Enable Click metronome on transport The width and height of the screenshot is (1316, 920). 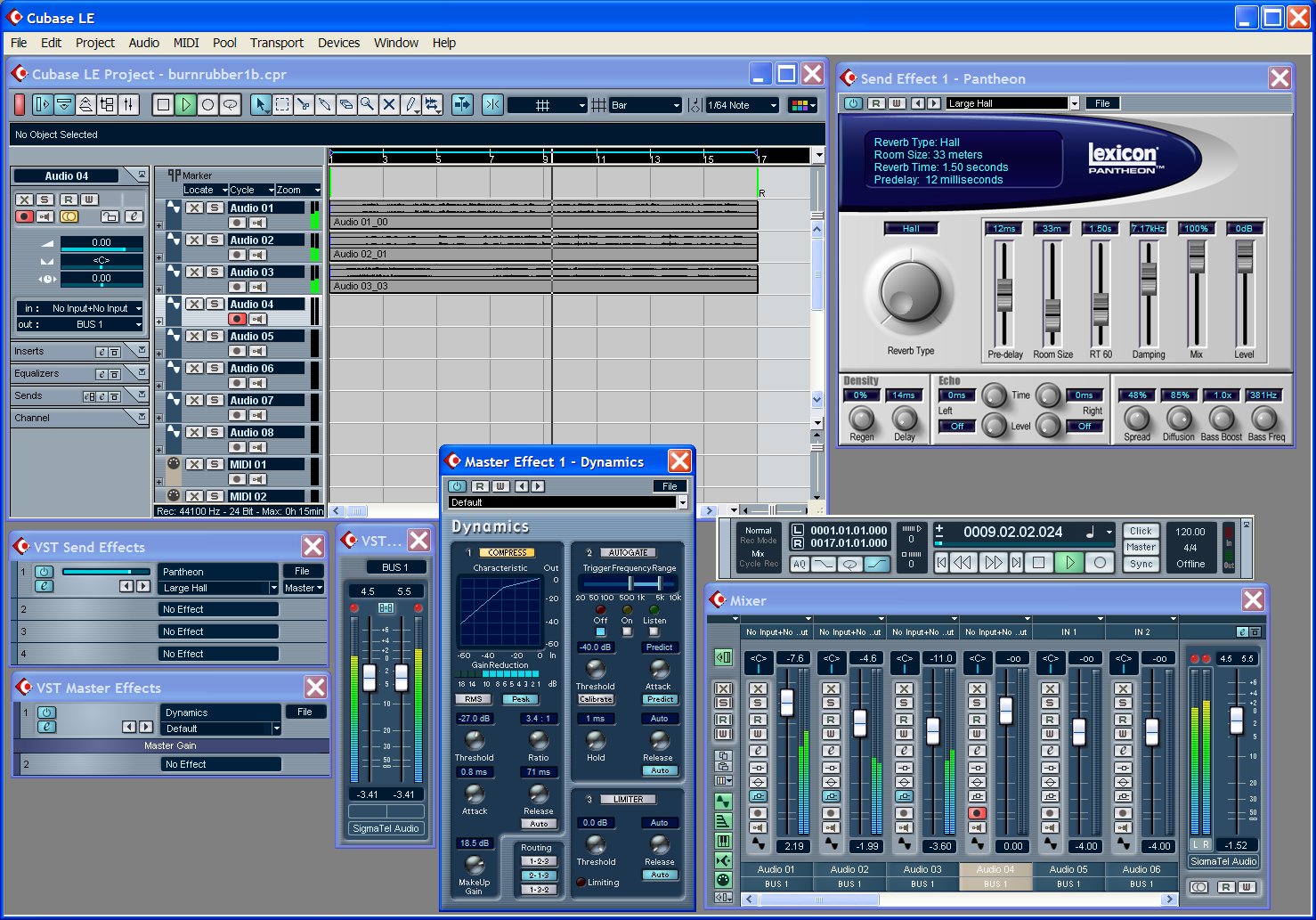[x=1141, y=531]
